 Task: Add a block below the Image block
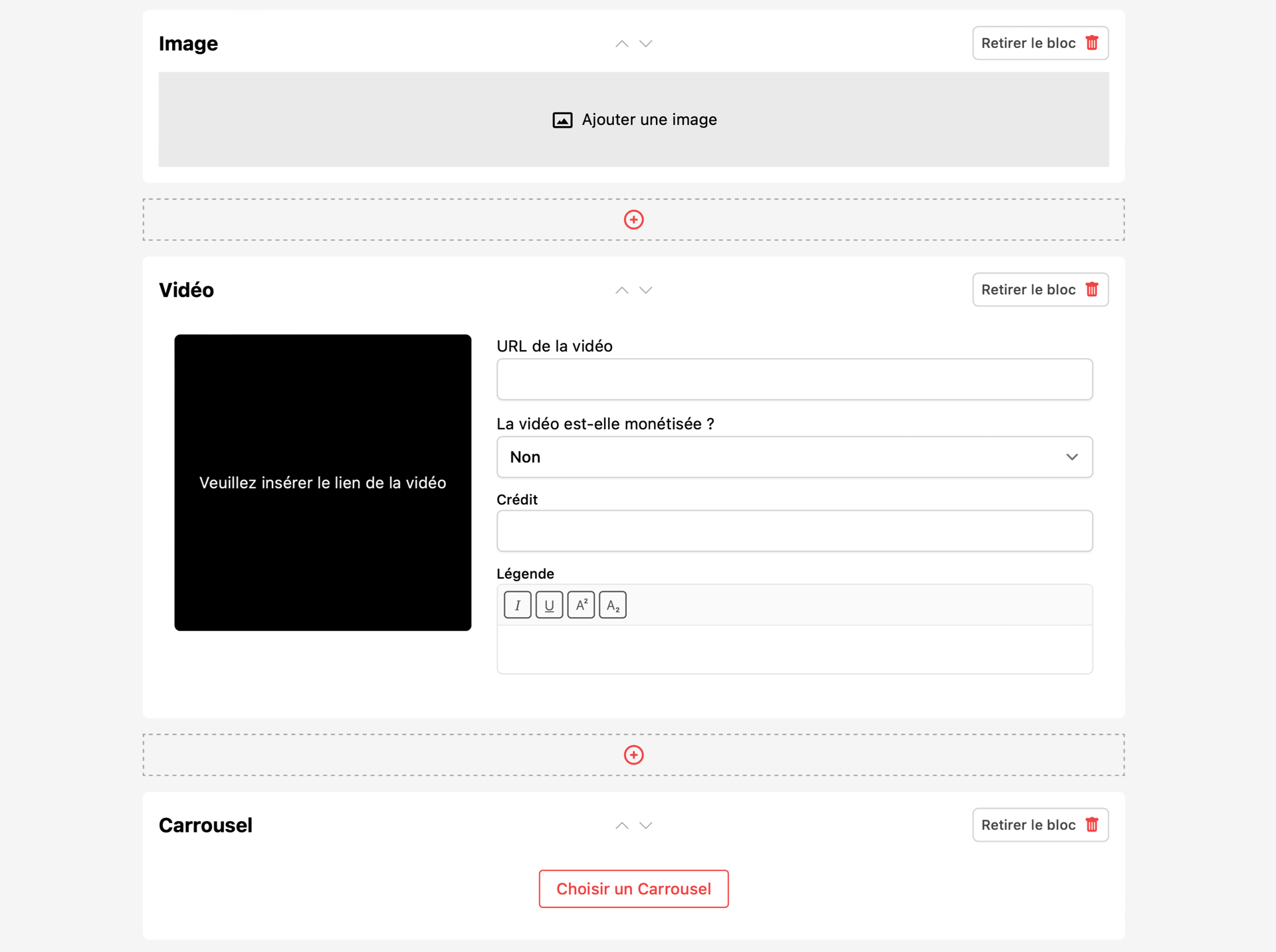pos(634,220)
